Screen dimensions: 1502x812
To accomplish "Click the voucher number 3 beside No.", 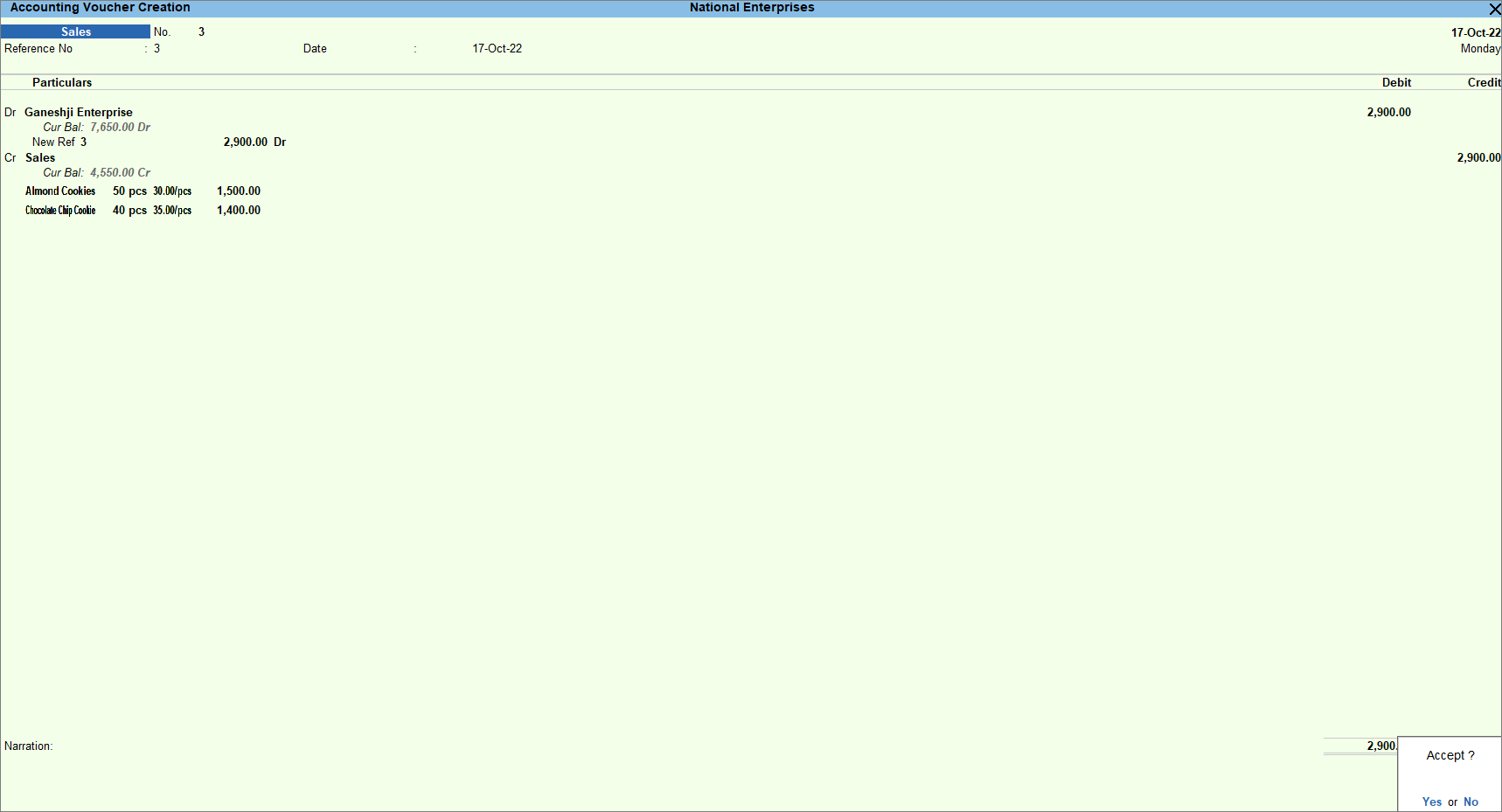I will click(201, 31).
